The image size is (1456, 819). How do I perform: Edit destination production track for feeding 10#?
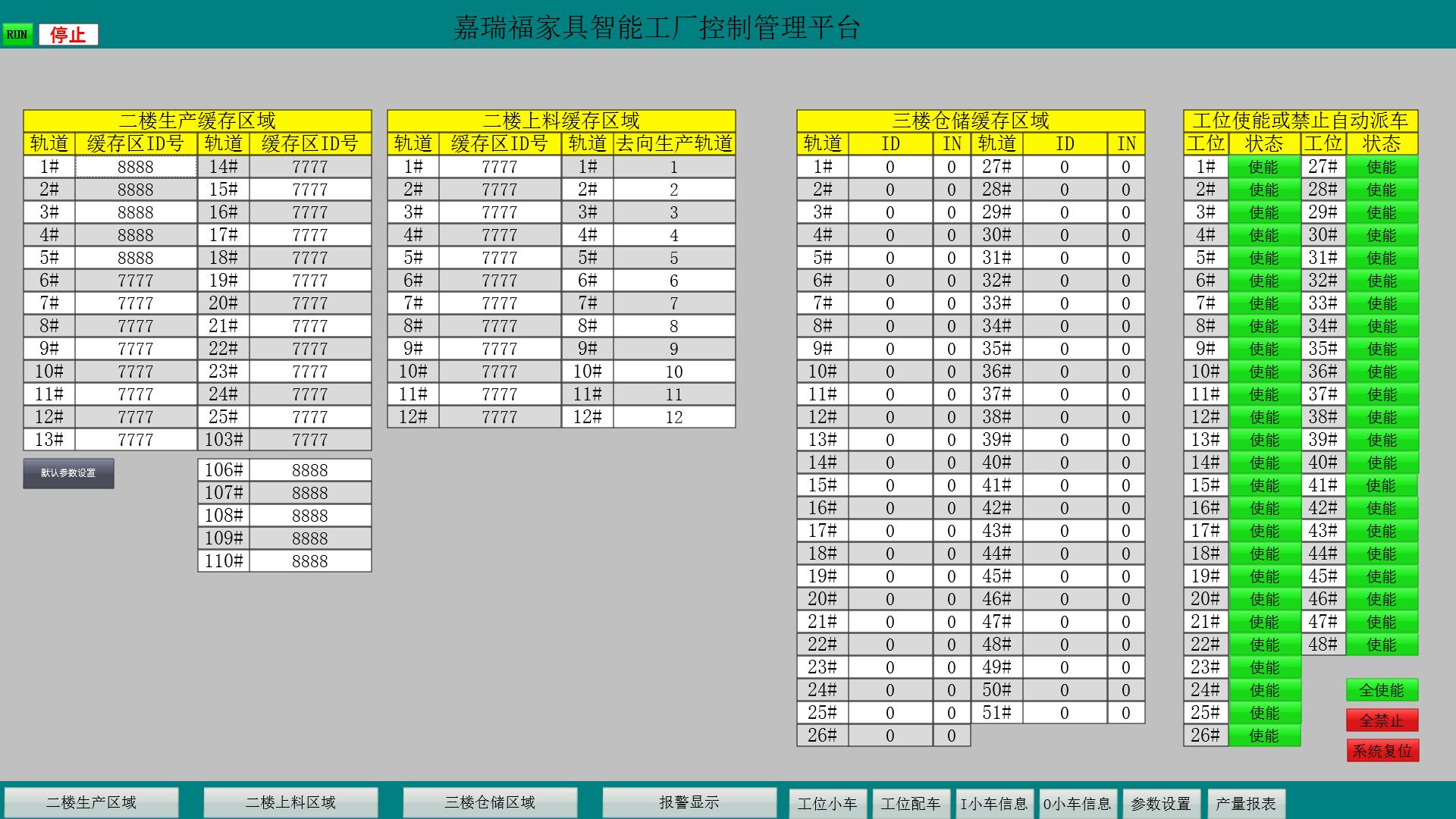674,372
